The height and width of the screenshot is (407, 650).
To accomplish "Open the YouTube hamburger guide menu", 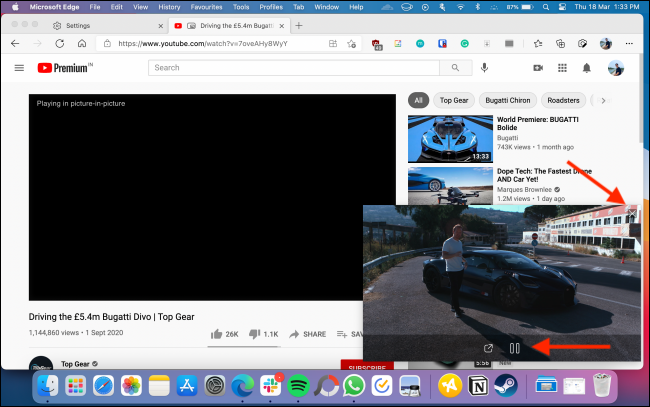I will 19,68.
